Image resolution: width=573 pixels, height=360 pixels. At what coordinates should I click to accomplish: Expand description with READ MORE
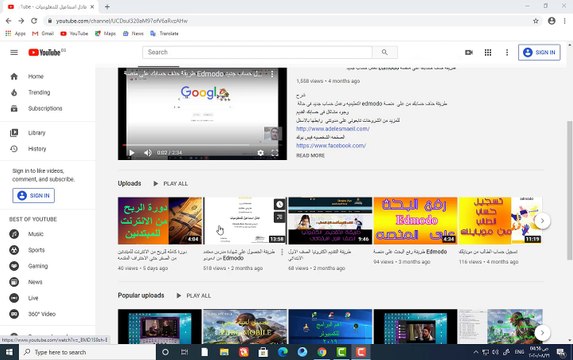pyautogui.click(x=310, y=155)
